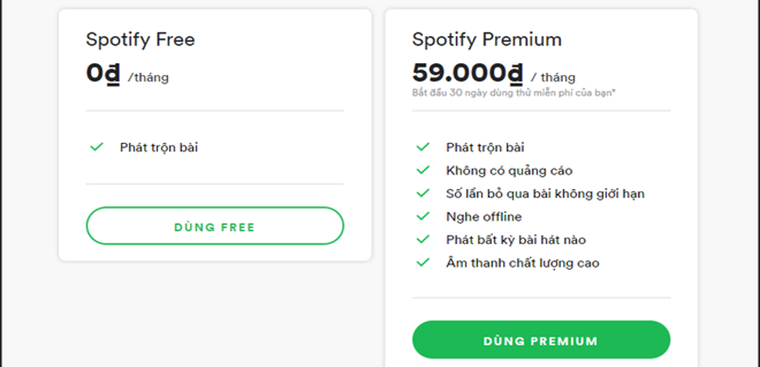Click checkmark next to Phát trộn bài in Premium
This screenshot has height=367, width=760.
click(423, 147)
